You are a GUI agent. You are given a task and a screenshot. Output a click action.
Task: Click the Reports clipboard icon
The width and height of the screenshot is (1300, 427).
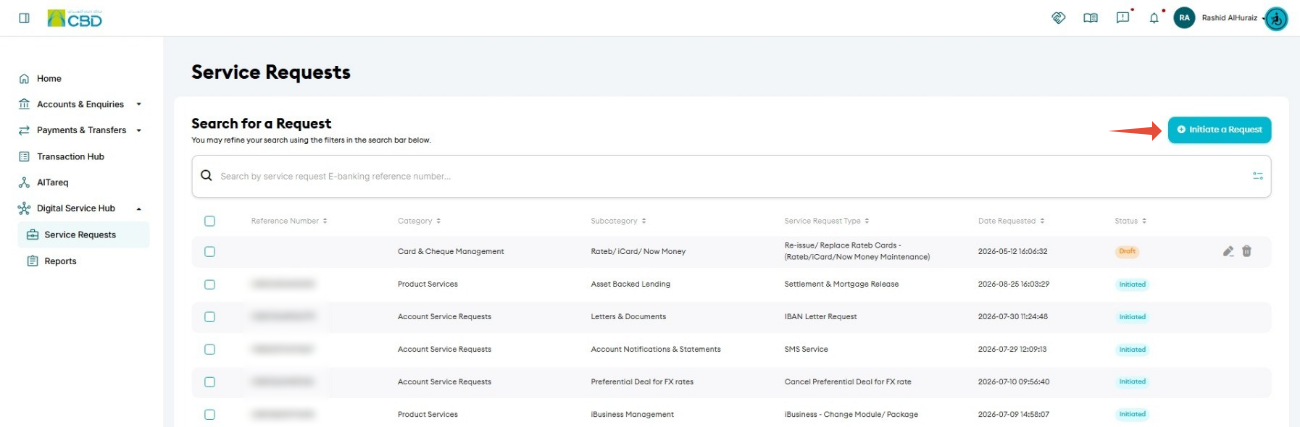tap(33, 261)
